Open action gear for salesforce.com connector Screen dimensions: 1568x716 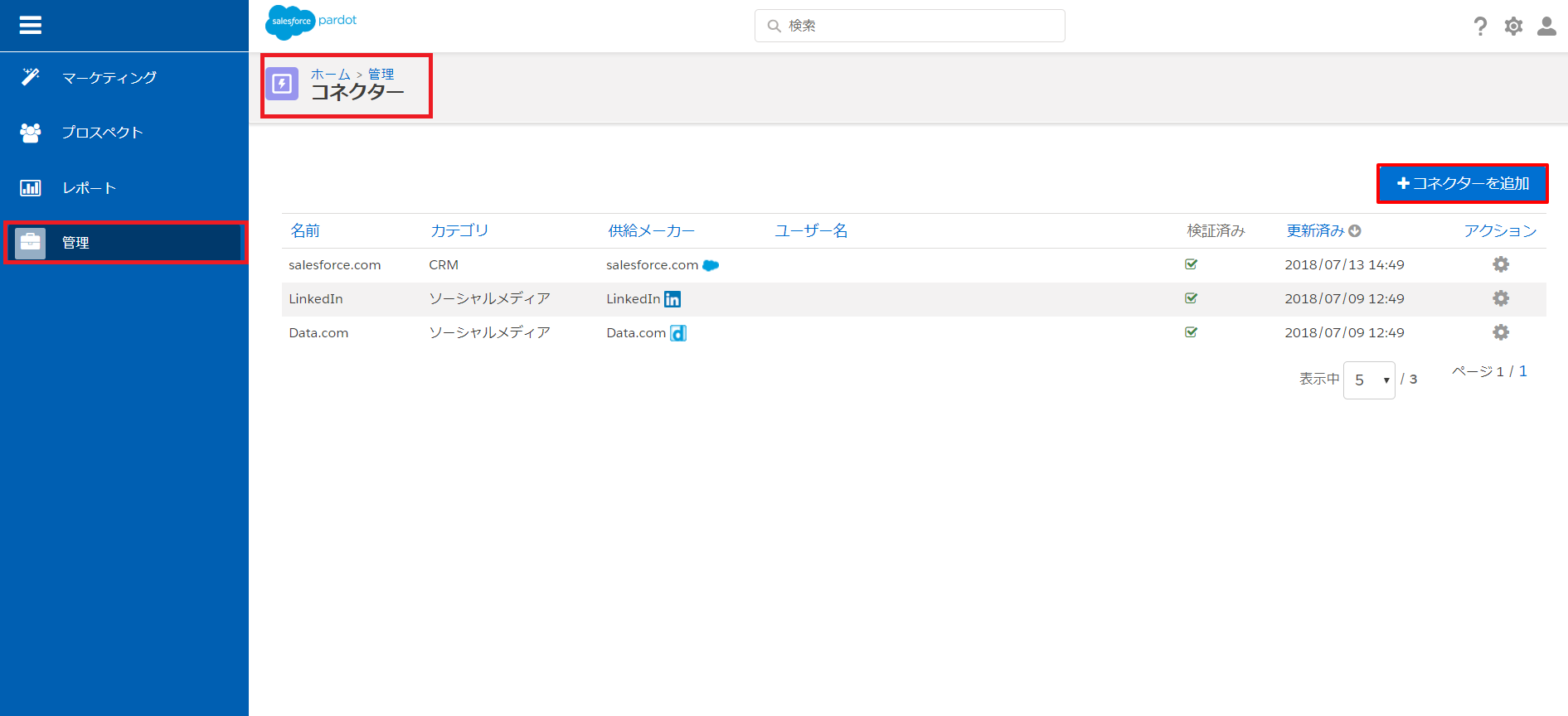1500,264
